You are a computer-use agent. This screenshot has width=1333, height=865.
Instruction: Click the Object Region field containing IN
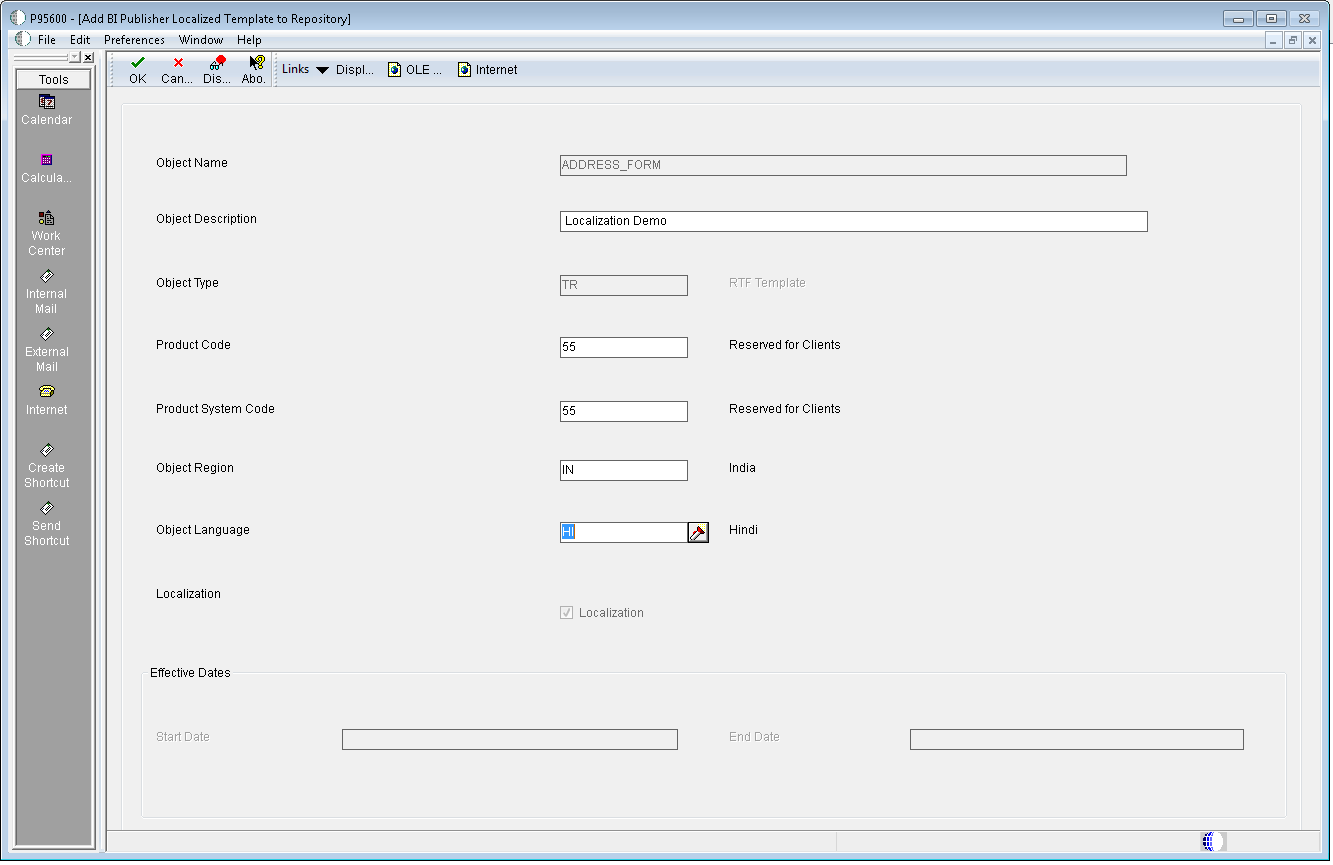pyautogui.click(x=624, y=470)
